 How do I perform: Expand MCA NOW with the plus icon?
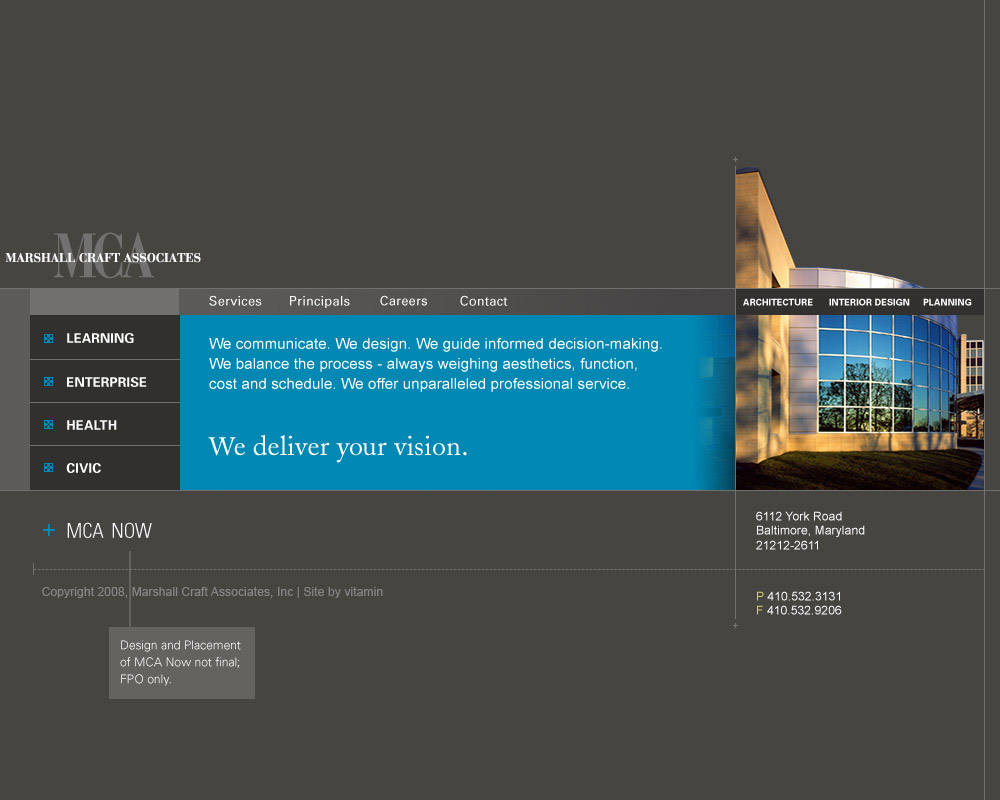(x=49, y=530)
